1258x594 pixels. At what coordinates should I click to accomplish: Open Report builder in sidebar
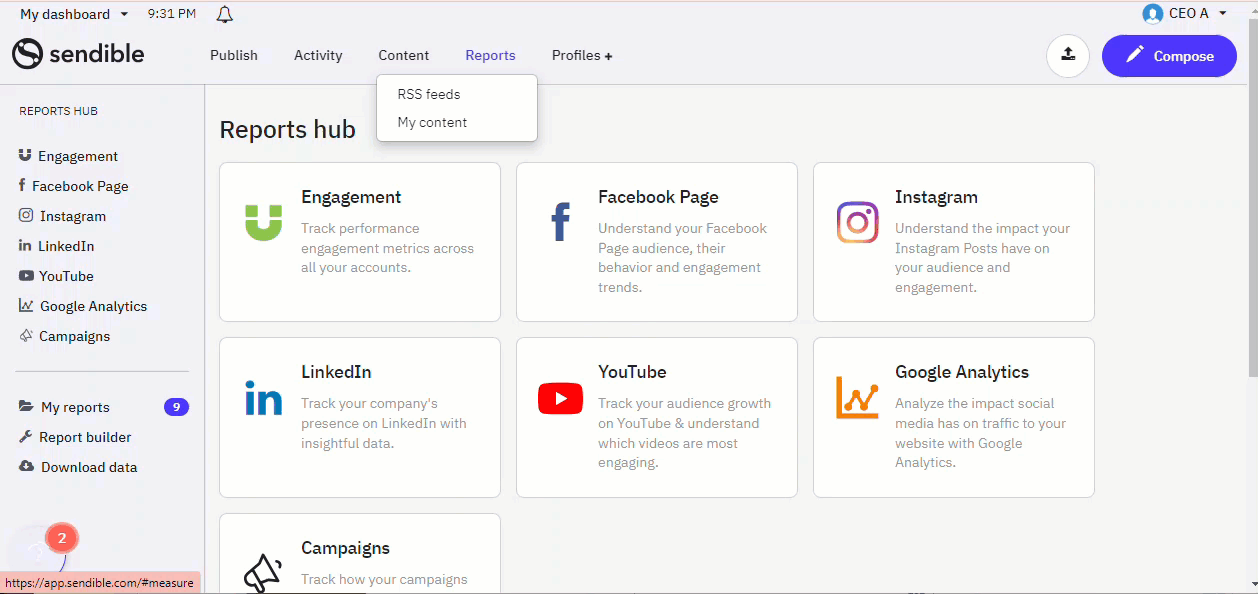(85, 437)
